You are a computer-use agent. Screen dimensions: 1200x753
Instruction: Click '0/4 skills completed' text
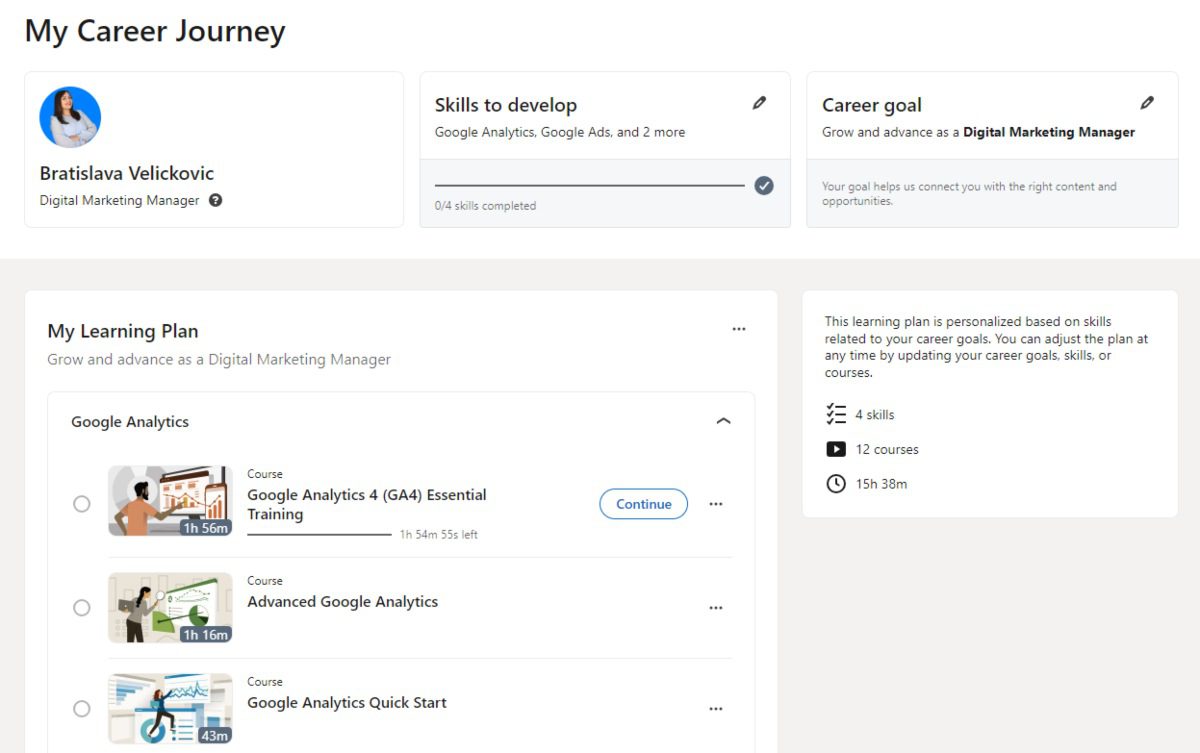point(485,206)
